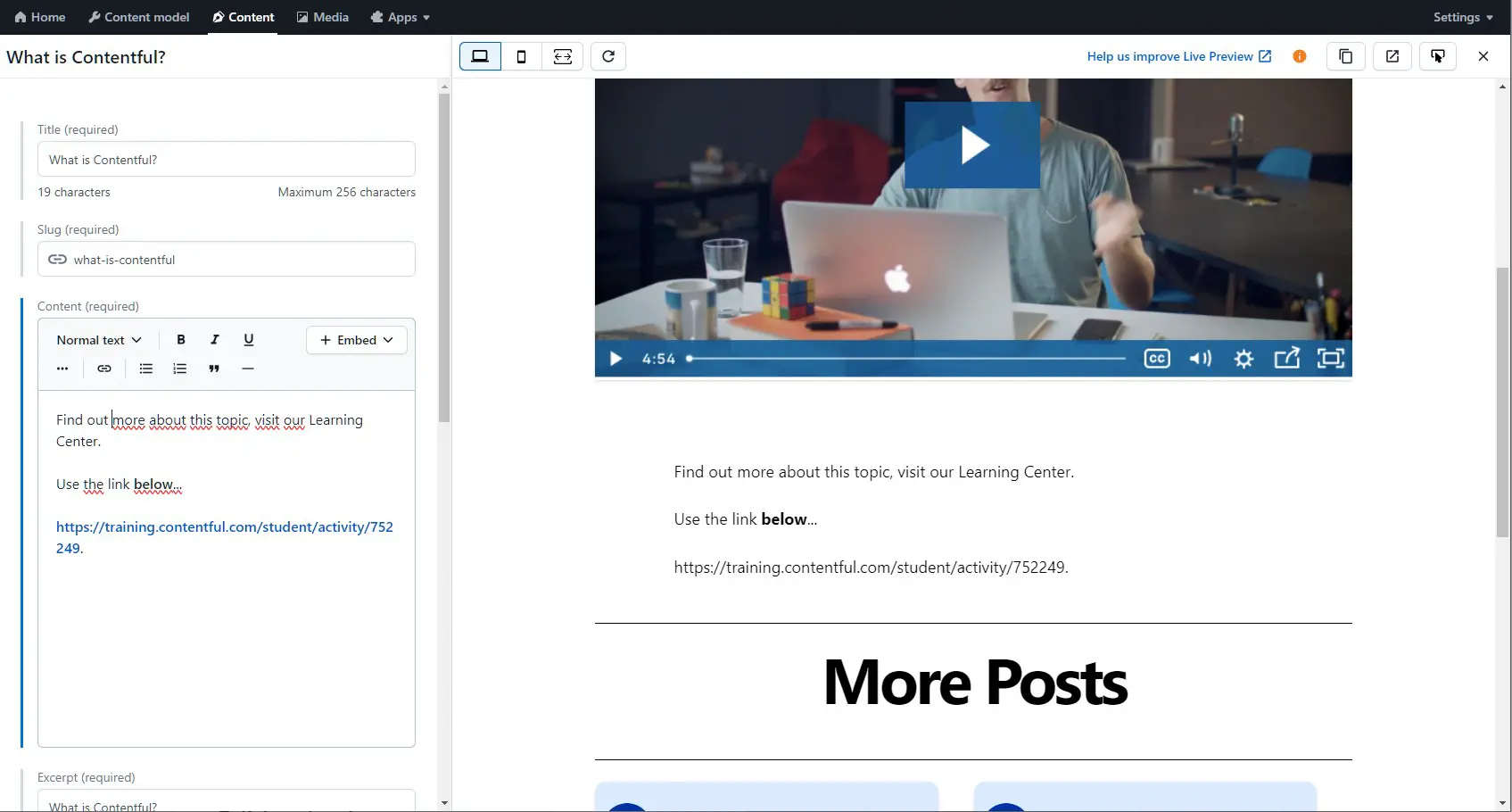Viewport: 1512px width, 812px height.
Task: Click the preview pane scrollbar
Action: (x=1503, y=402)
